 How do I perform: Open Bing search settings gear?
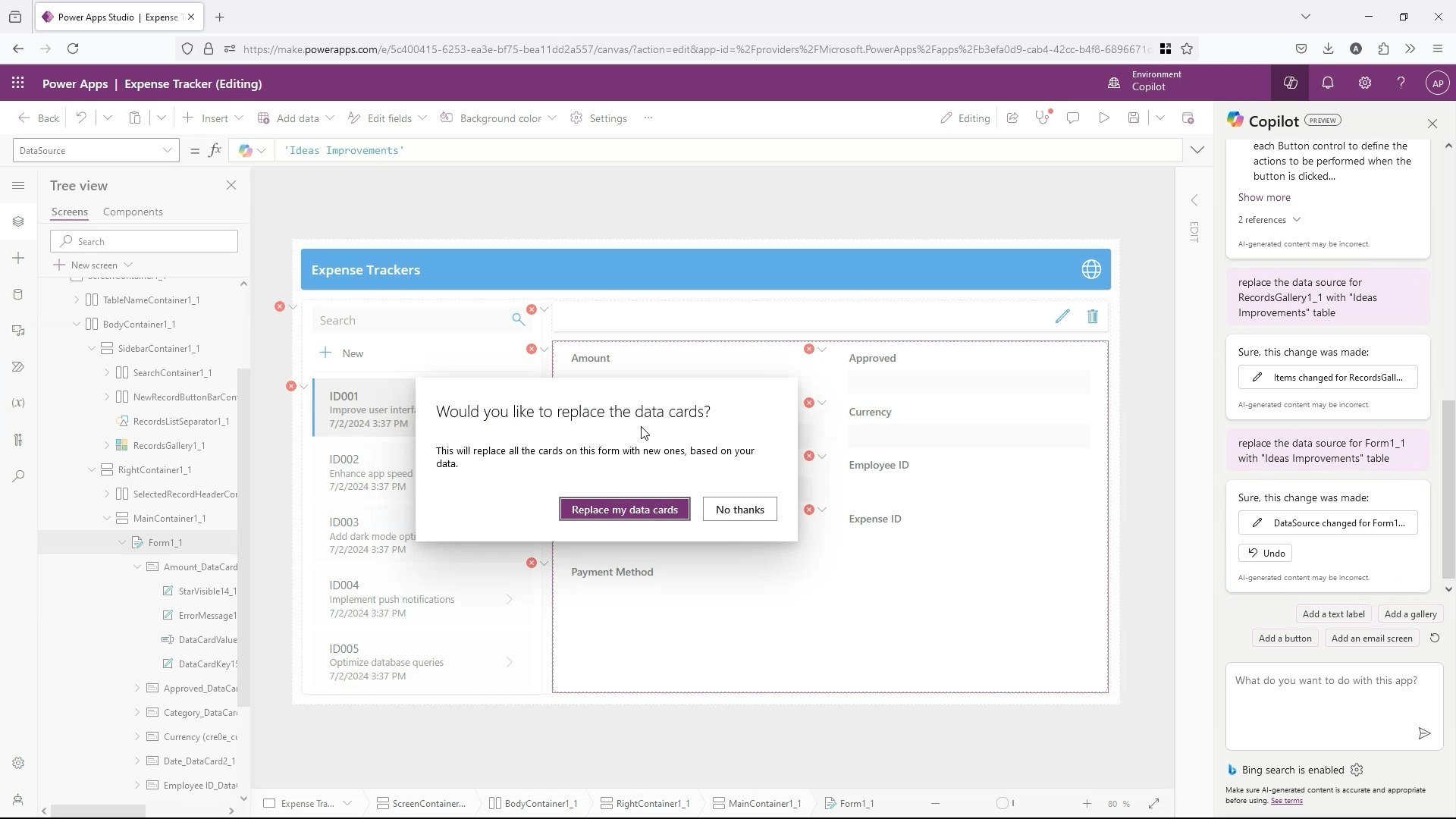click(x=1357, y=770)
